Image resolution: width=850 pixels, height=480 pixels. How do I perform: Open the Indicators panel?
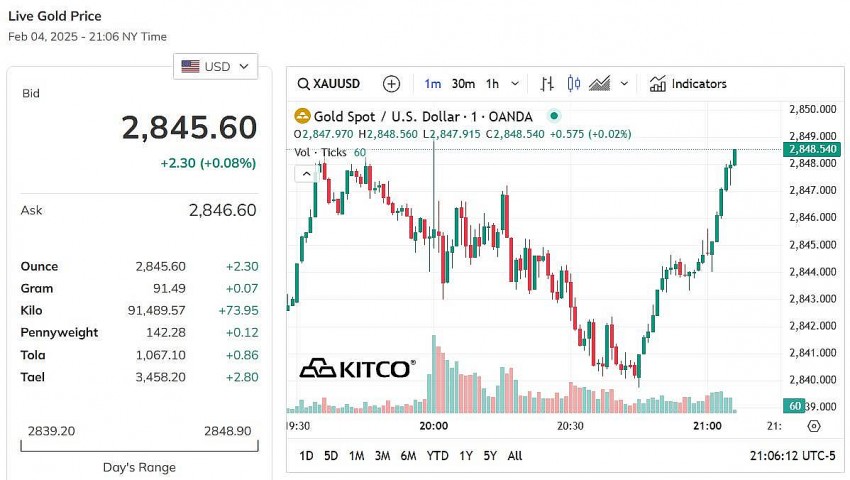688,84
